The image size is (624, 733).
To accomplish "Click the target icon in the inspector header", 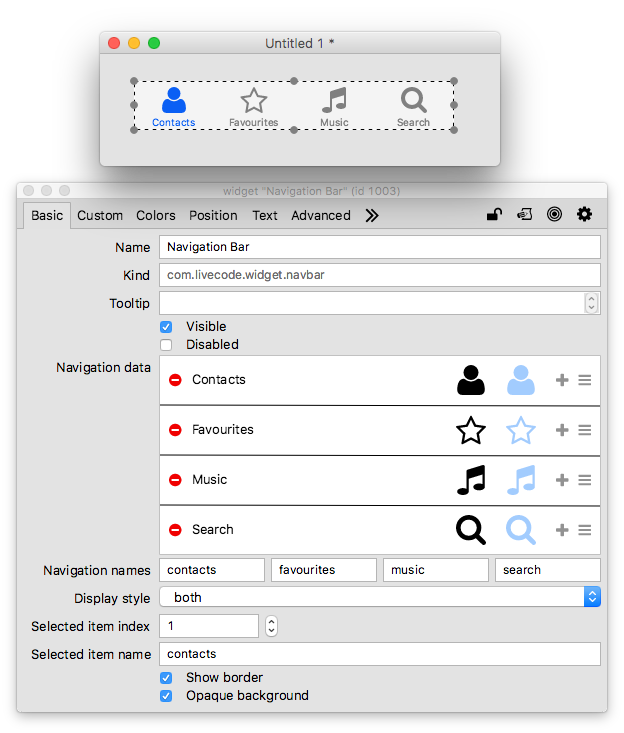I will [554, 215].
